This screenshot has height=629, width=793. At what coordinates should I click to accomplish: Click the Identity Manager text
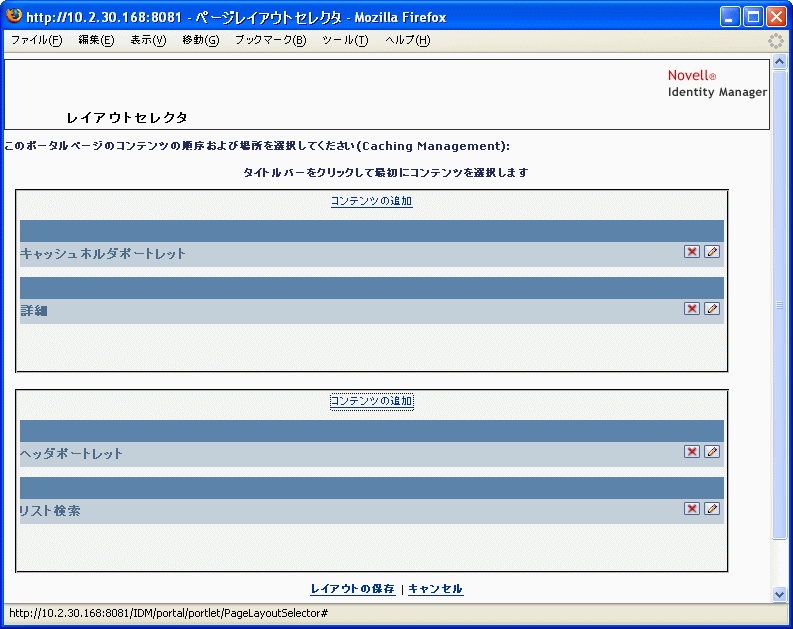(x=717, y=92)
